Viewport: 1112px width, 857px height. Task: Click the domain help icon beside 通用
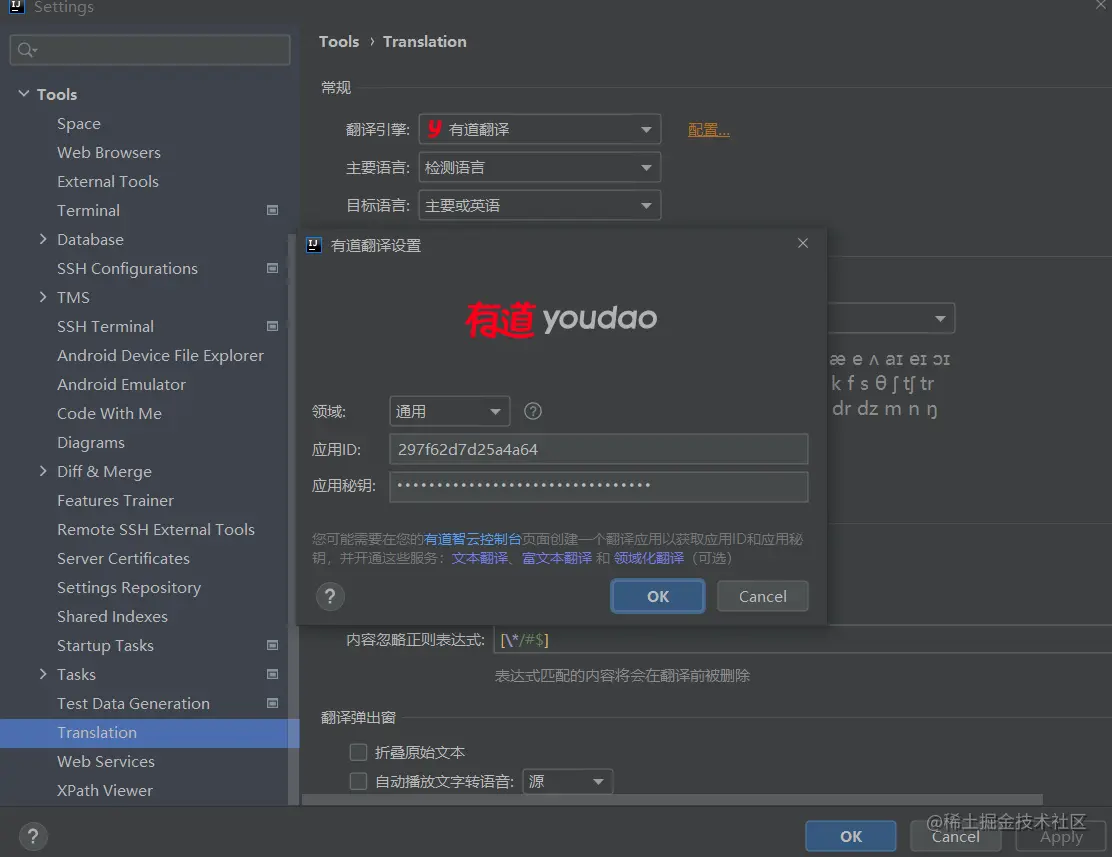[x=533, y=411]
